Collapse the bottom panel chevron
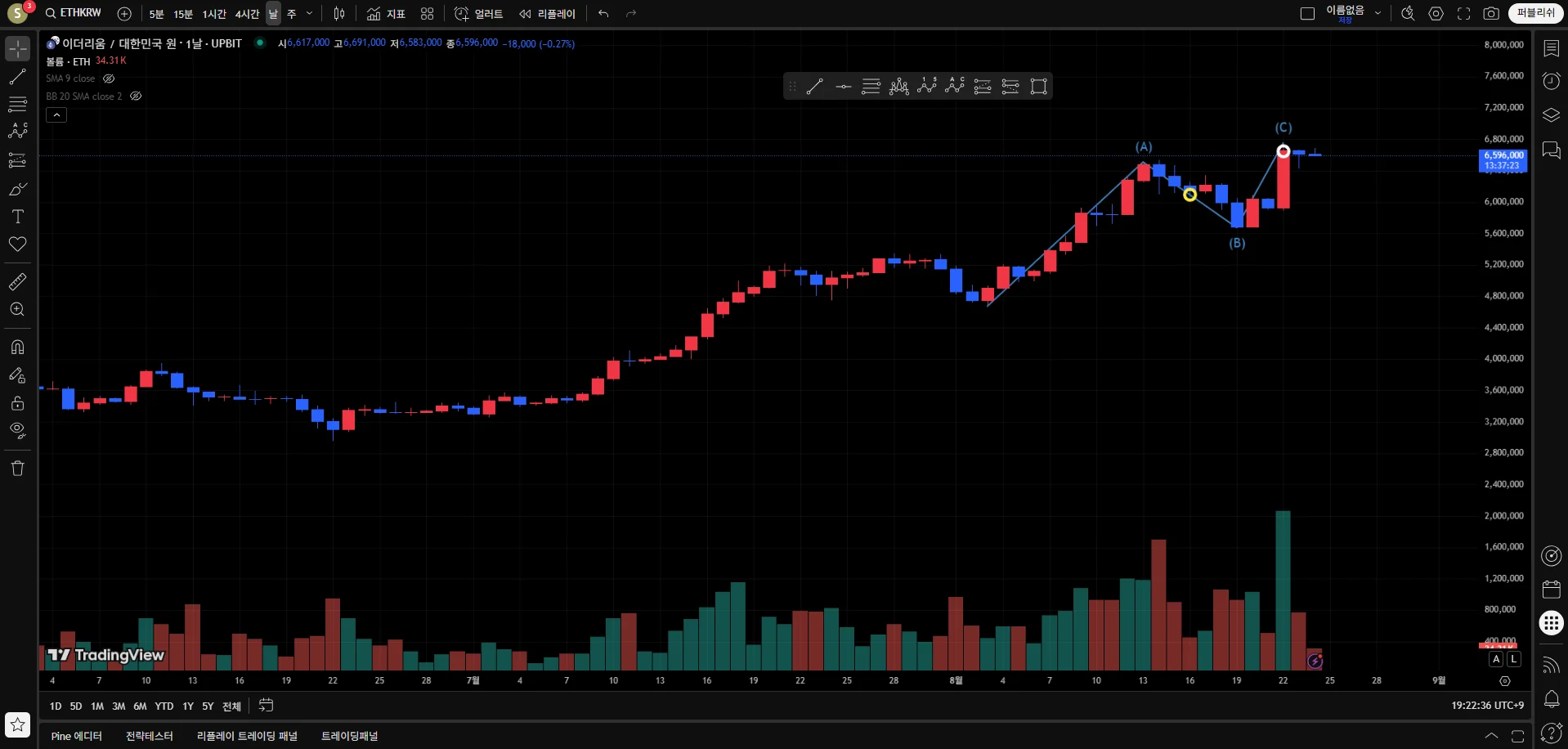The width and height of the screenshot is (1568, 749). (x=1491, y=736)
